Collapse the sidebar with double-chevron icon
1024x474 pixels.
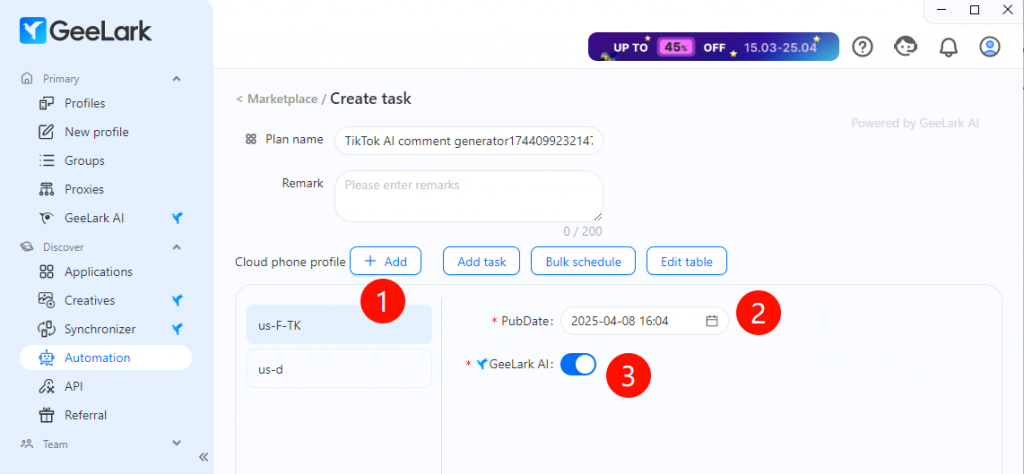coord(203,456)
